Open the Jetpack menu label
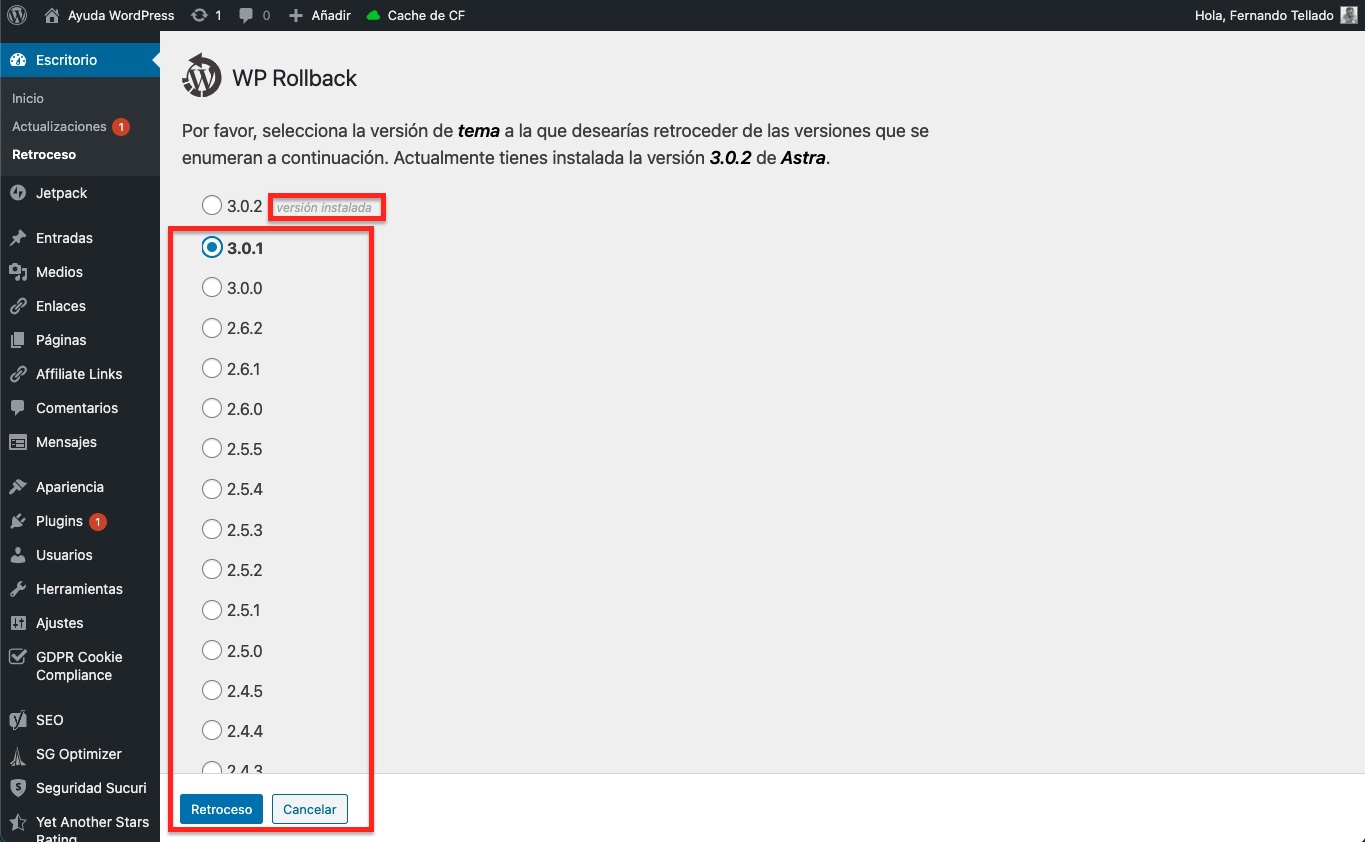This screenshot has height=842, width=1365. click(x=62, y=193)
